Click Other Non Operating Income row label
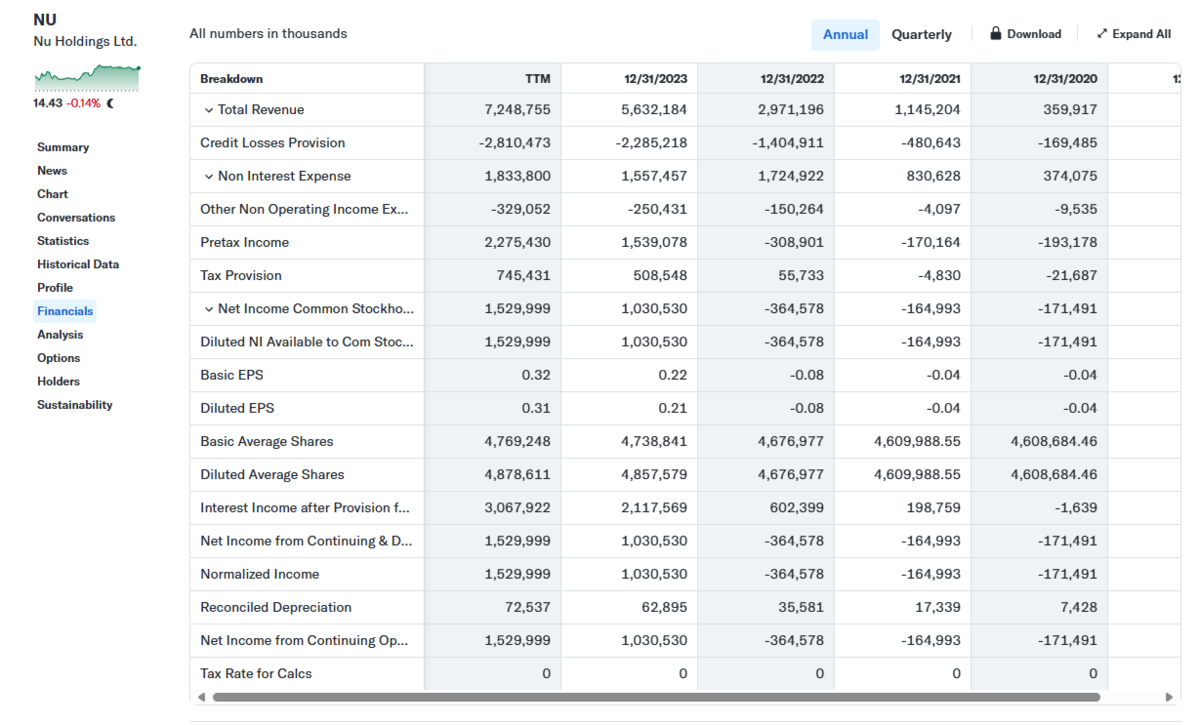 (x=304, y=209)
